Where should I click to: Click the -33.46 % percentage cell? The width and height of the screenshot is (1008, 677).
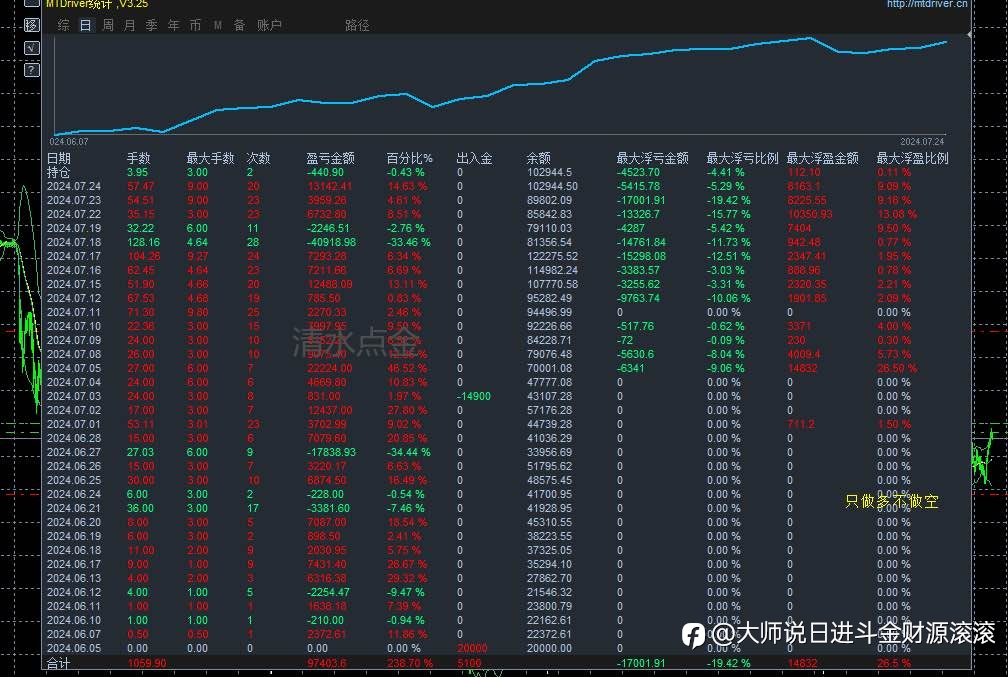[408, 242]
